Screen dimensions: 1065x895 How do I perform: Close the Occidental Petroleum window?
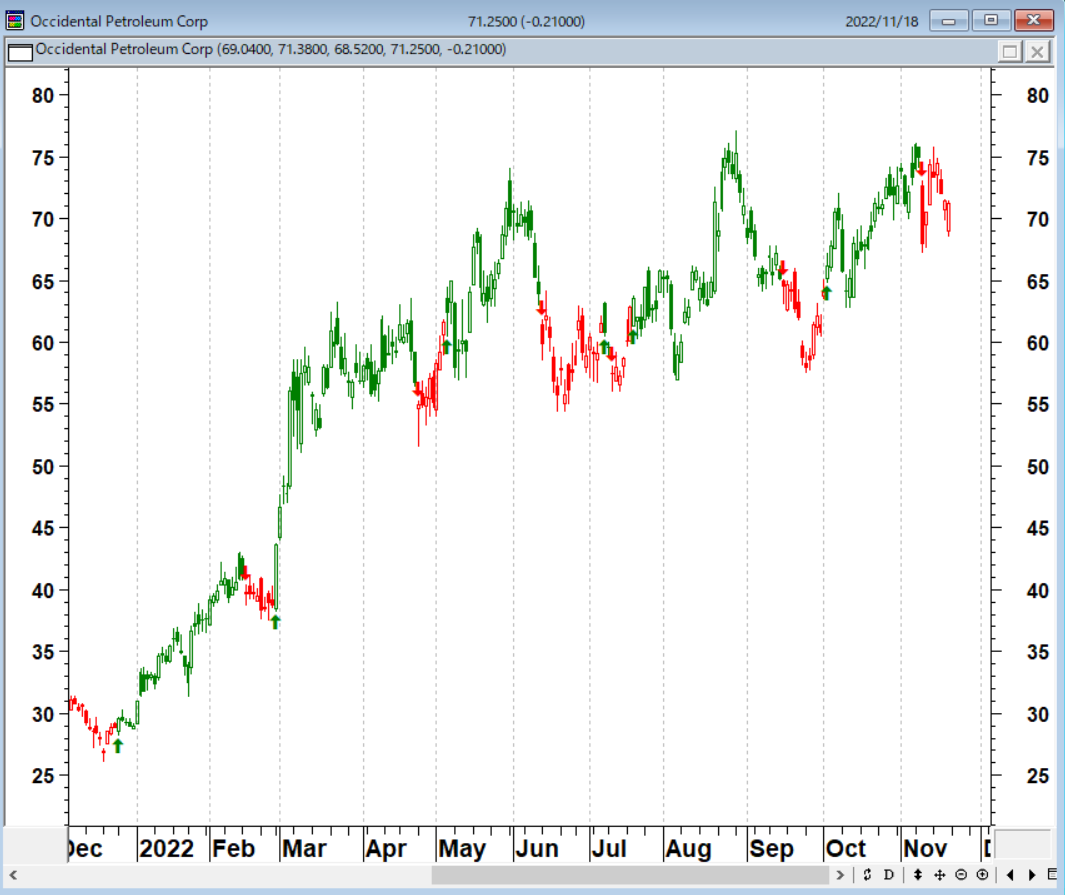click(1034, 20)
